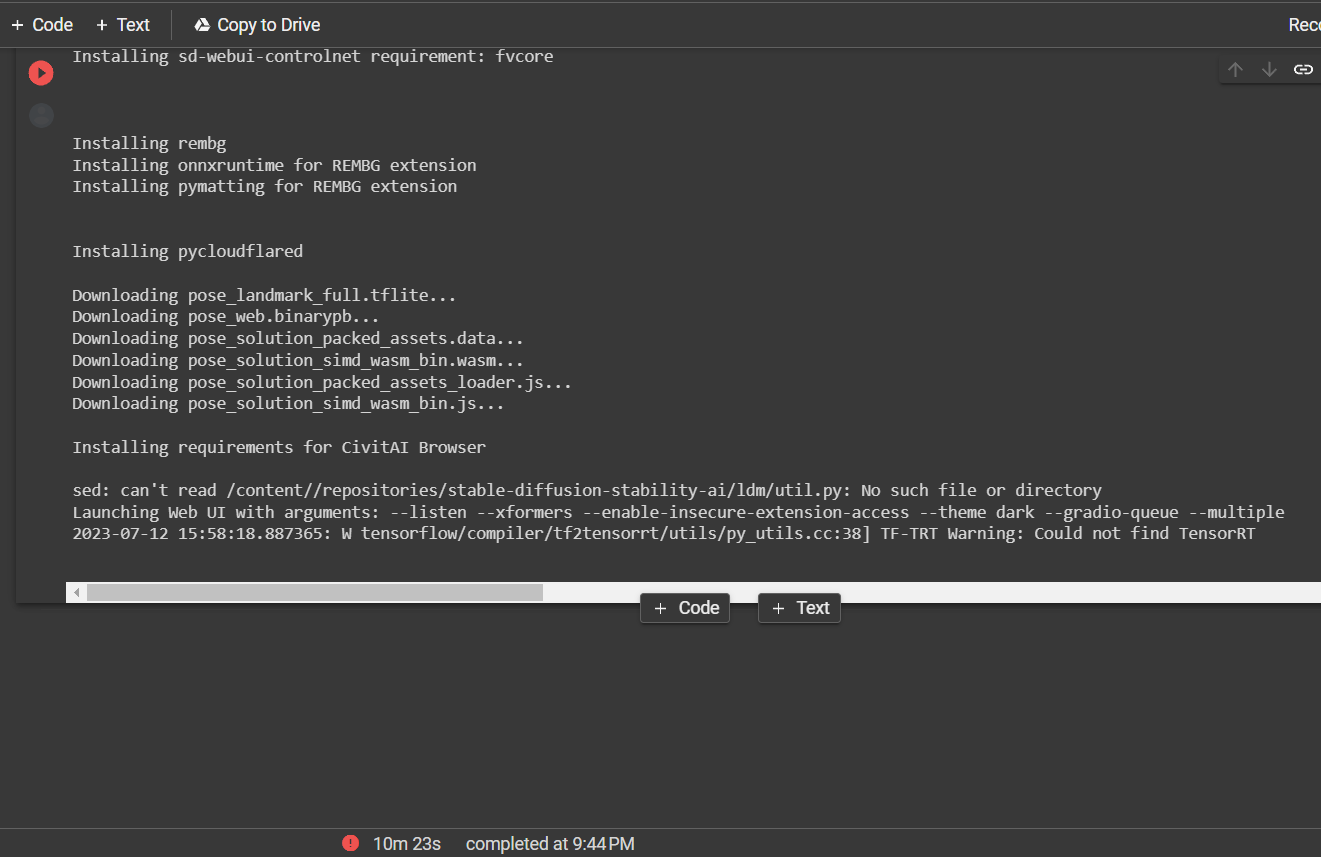
Task: Click the Drive icon on Copy to Drive
Action: tap(200, 24)
